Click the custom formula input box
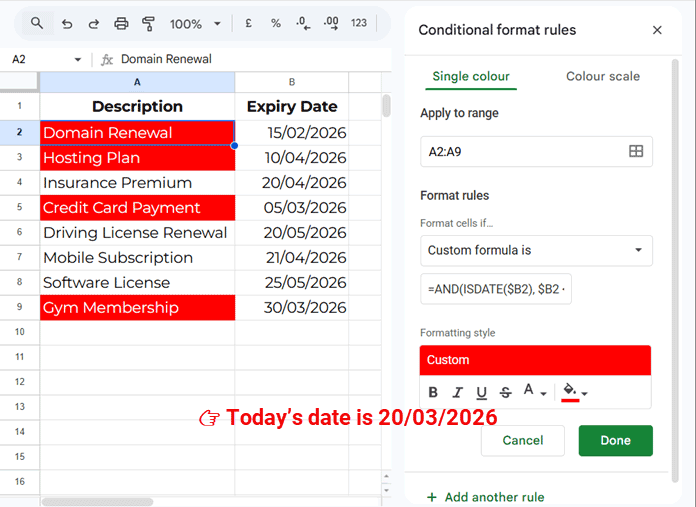The height and width of the screenshot is (507, 696). [496, 289]
